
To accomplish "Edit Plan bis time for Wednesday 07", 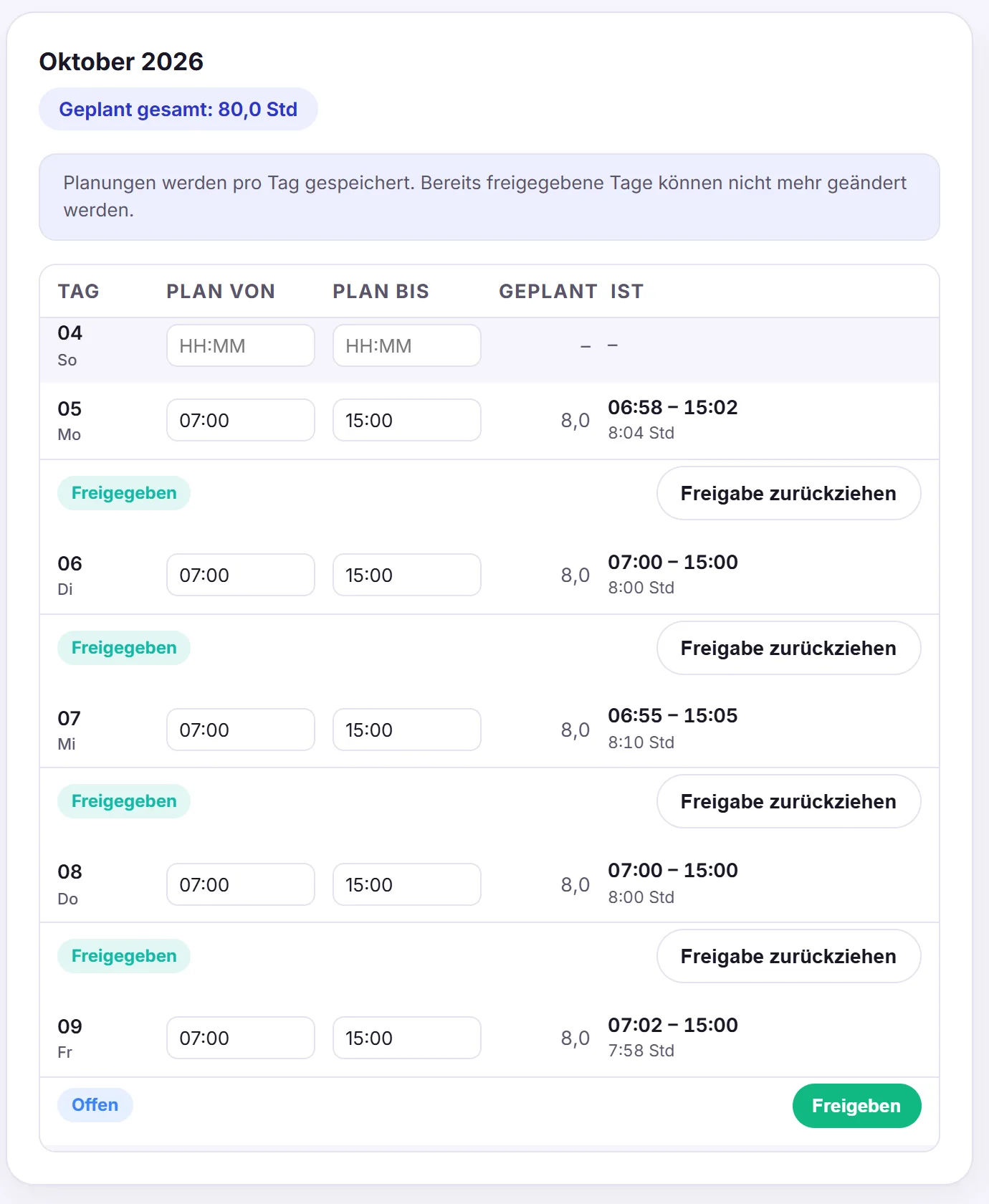I will 407,730.
